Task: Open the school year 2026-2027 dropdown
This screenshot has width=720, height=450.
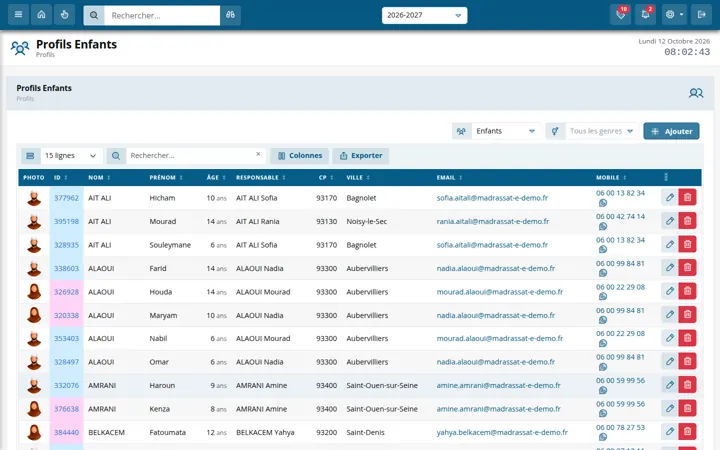Action: [424, 15]
